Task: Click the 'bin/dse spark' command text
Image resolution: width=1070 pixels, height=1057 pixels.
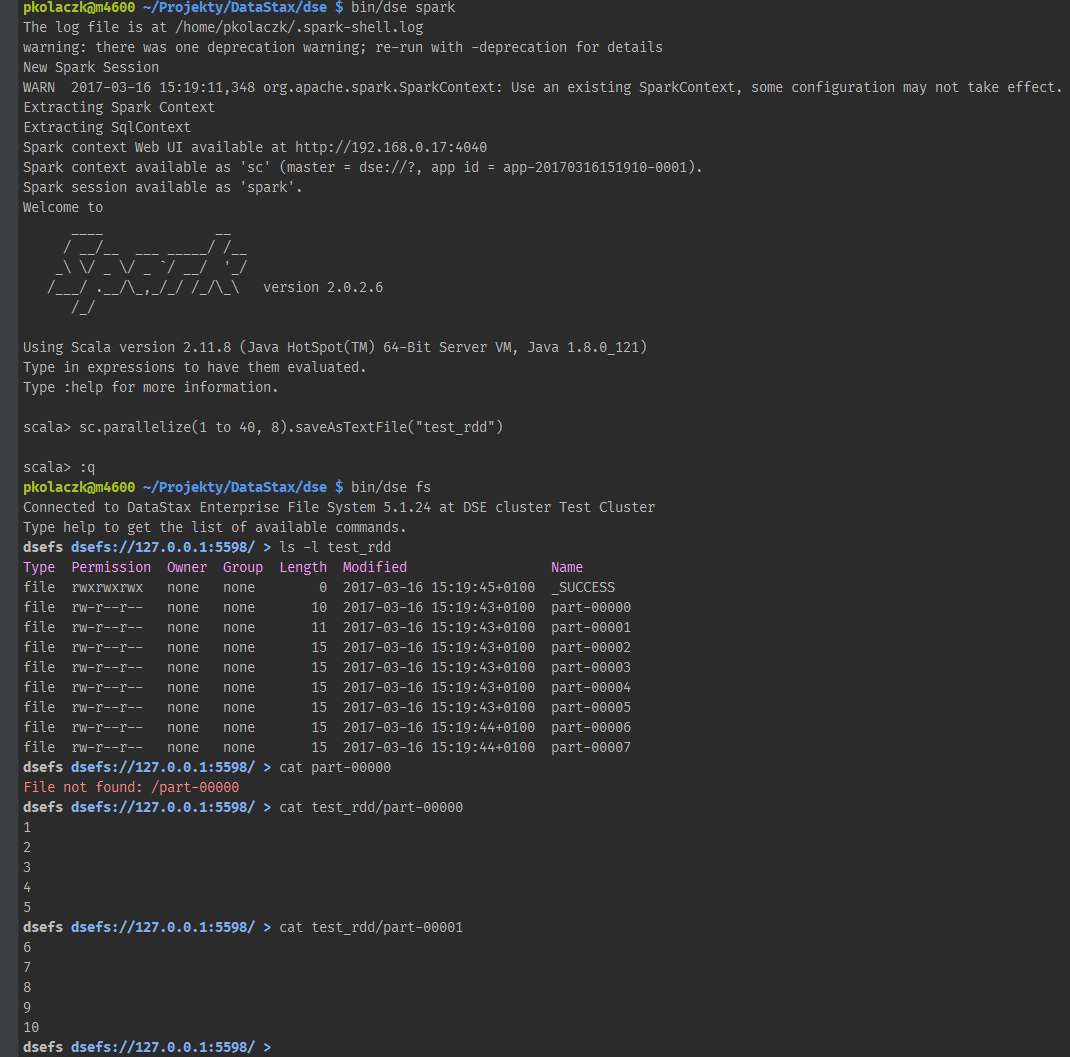Action: [x=403, y=8]
